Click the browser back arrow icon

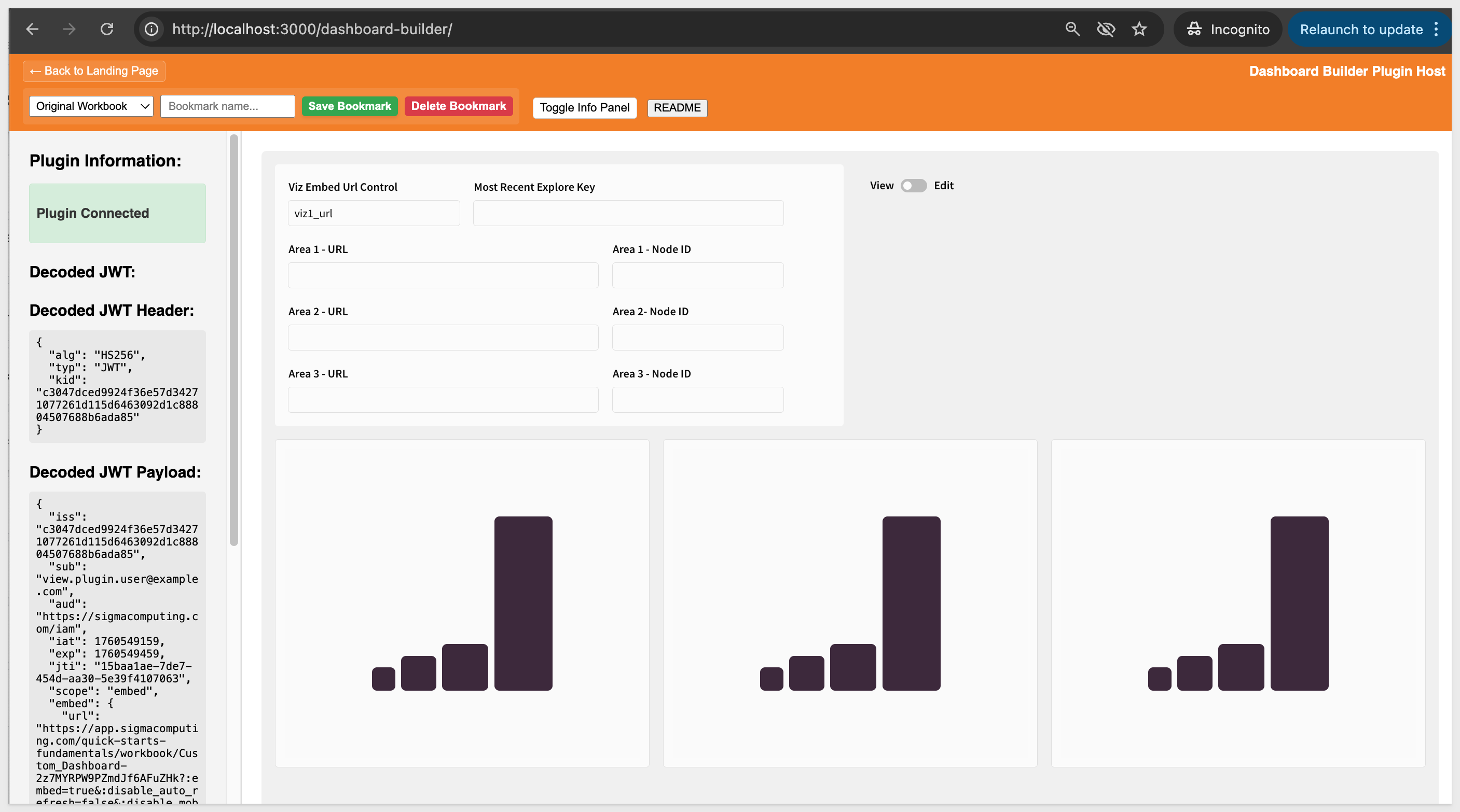(32, 29)
